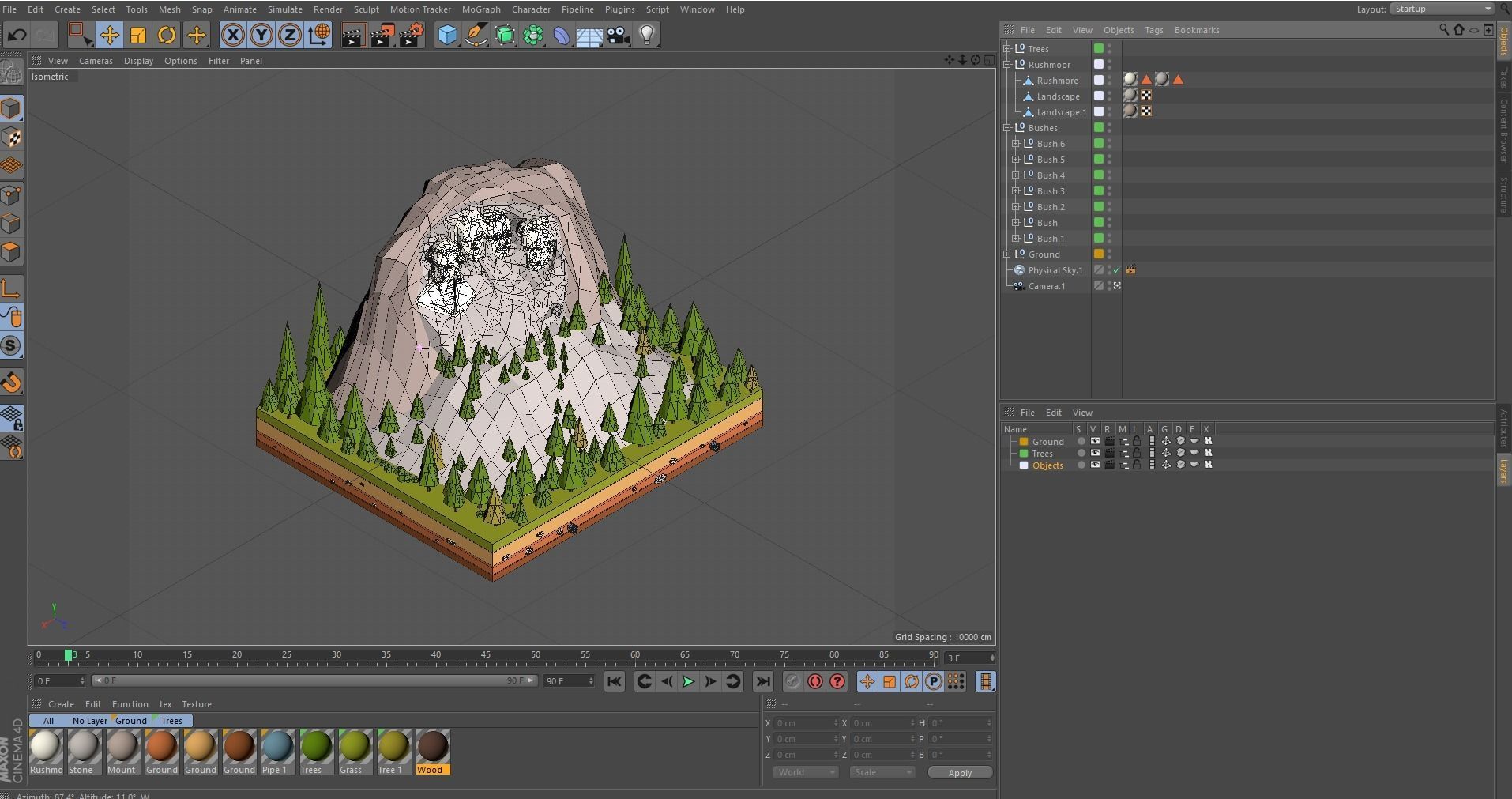
Task: Open the MoGraph menu
Action: tap(480, 9)
